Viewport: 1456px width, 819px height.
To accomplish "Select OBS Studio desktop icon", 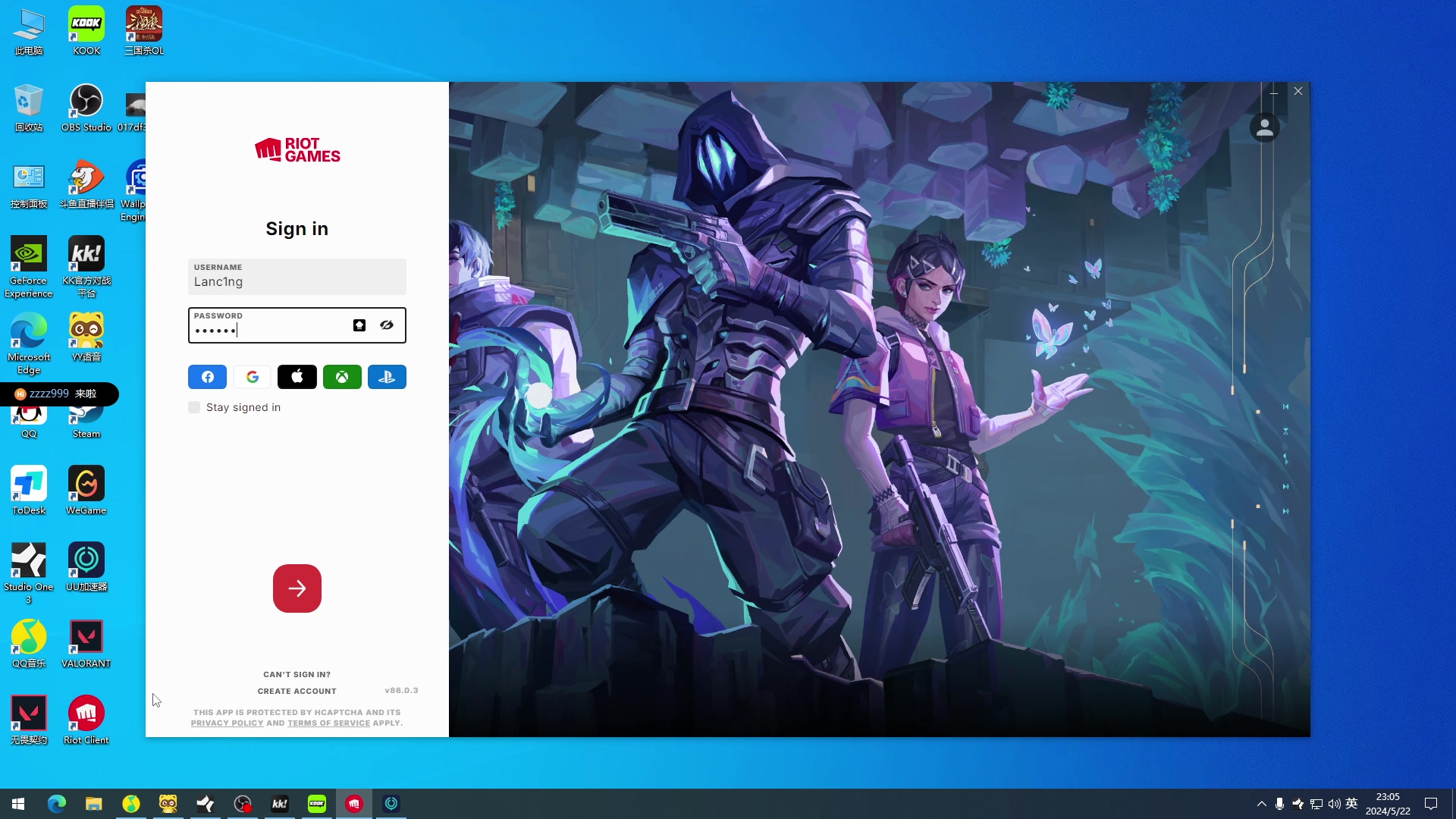I will [x=86, y=108].
